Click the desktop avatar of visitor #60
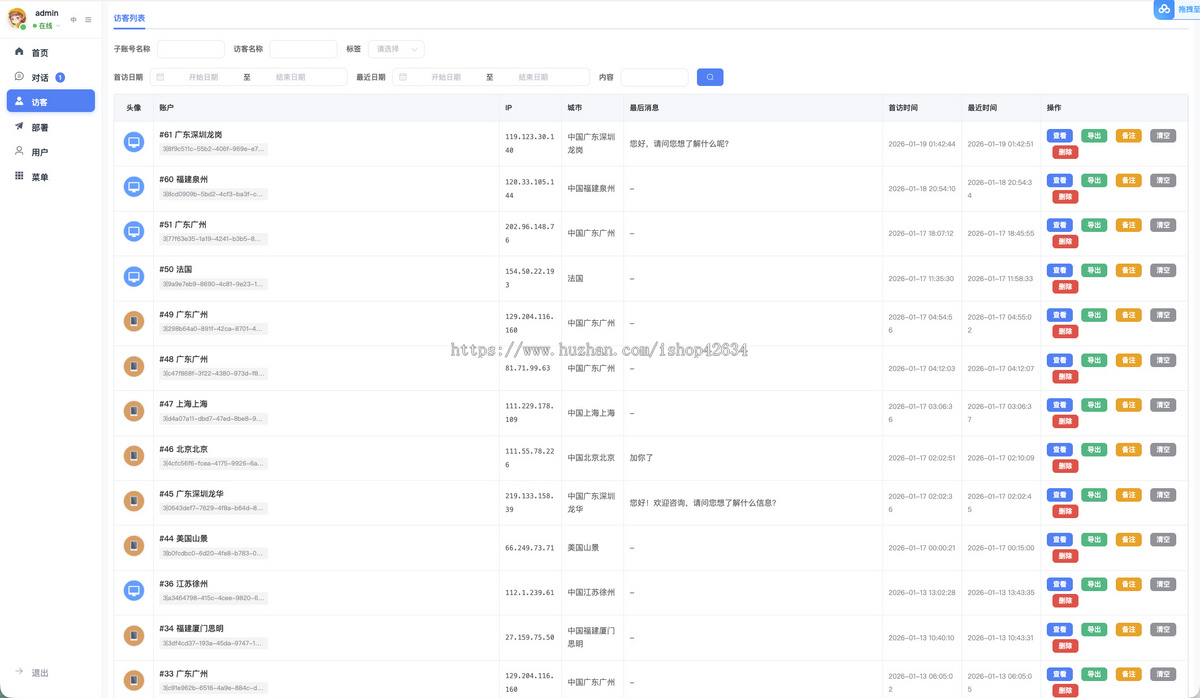The image size is (1200, 698). 133,187
